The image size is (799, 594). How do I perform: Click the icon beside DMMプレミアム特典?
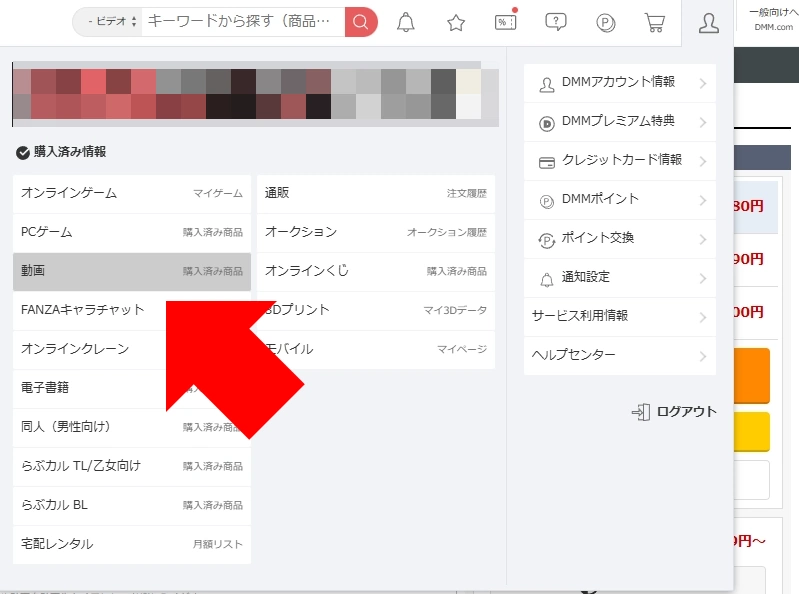coord(546,123)
